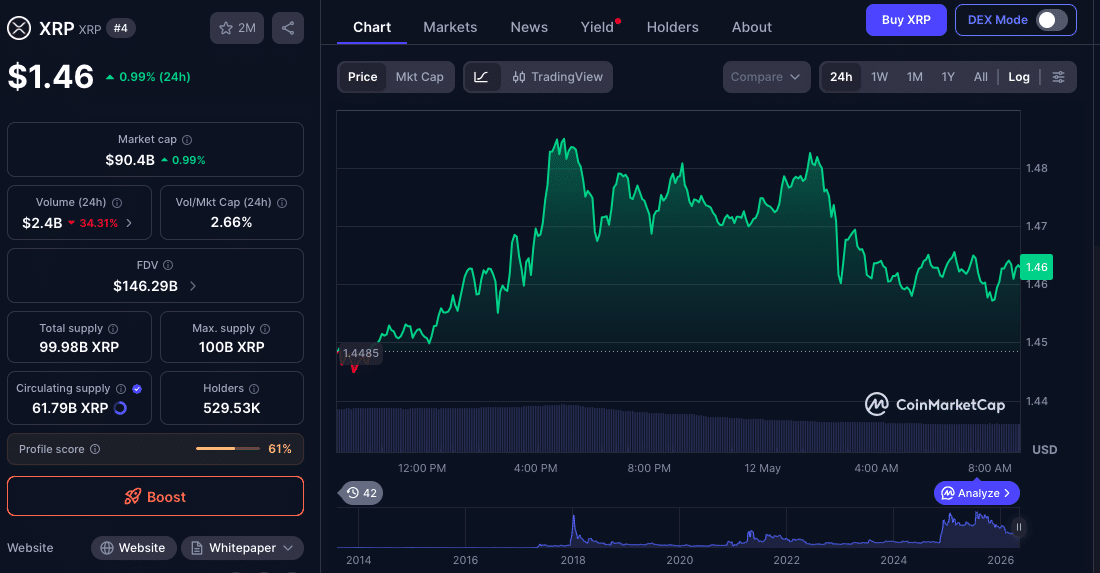This screenshot has width=1100, height=573.
Task: Click the $1.46 price heading
Action: 51,76
